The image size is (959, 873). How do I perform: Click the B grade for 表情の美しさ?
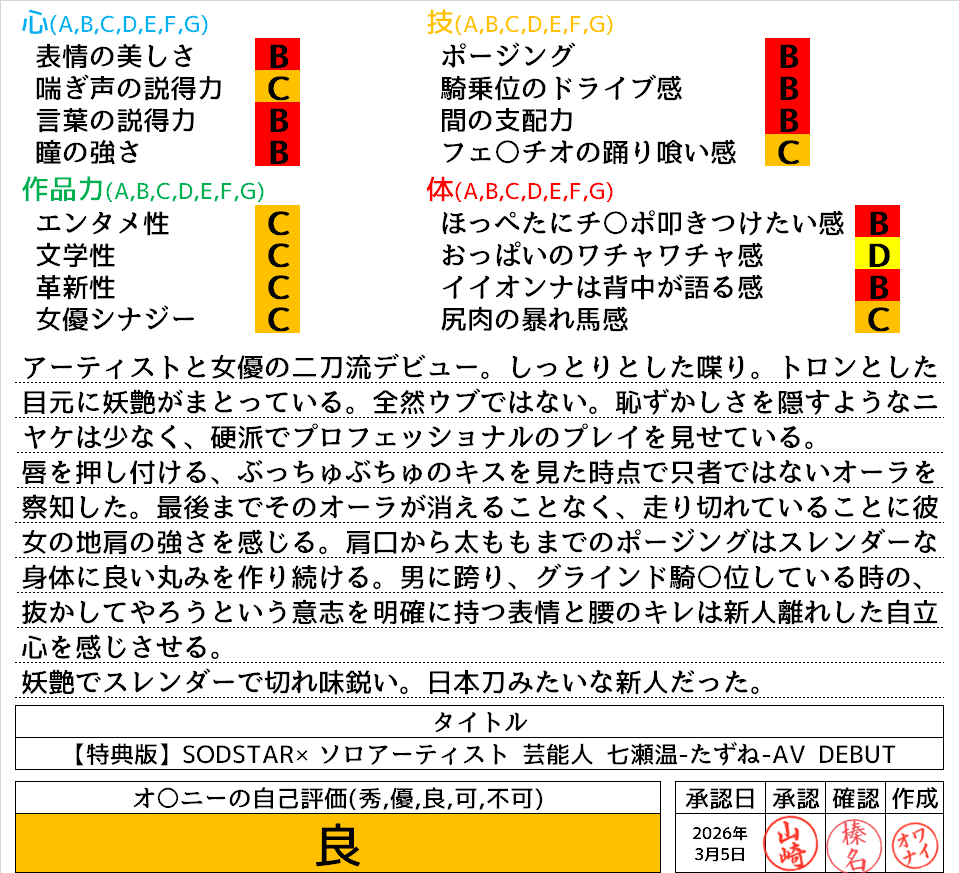[x=278, y=55]
